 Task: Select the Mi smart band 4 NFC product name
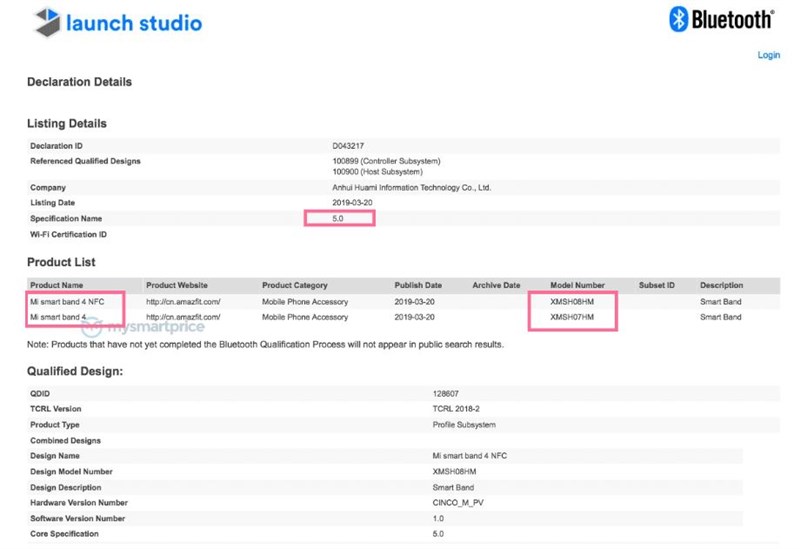tap(67, 302)
